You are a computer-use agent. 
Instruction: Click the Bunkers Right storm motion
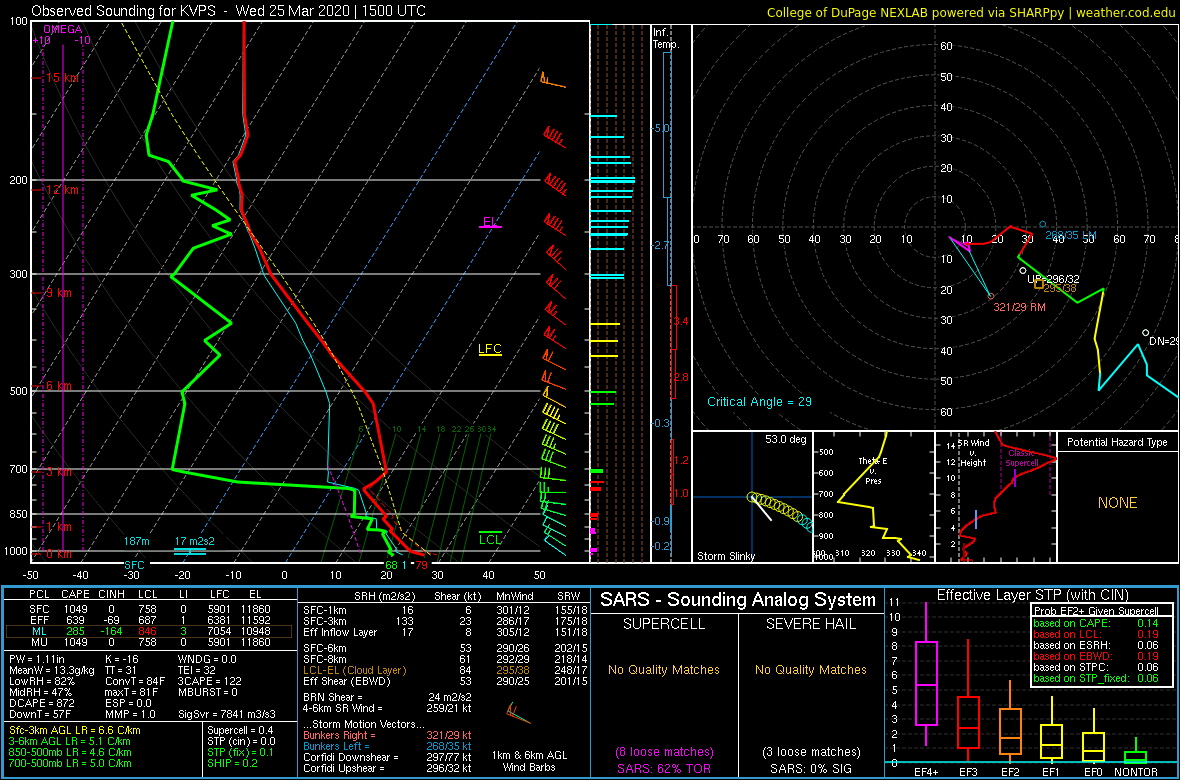coord(388,735)
